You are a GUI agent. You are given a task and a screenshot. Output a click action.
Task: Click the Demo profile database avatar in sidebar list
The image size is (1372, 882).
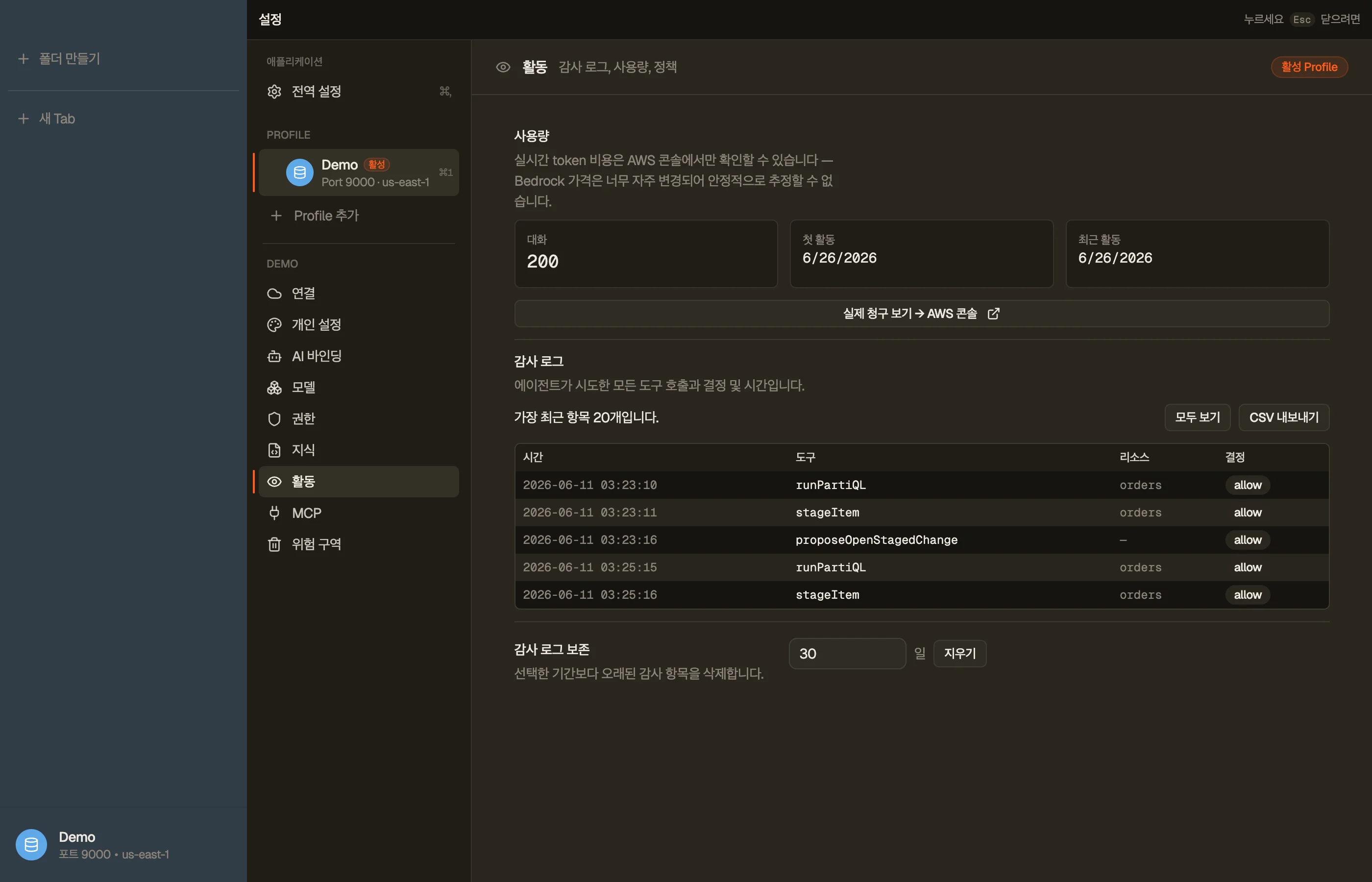(x=299, y=172)
